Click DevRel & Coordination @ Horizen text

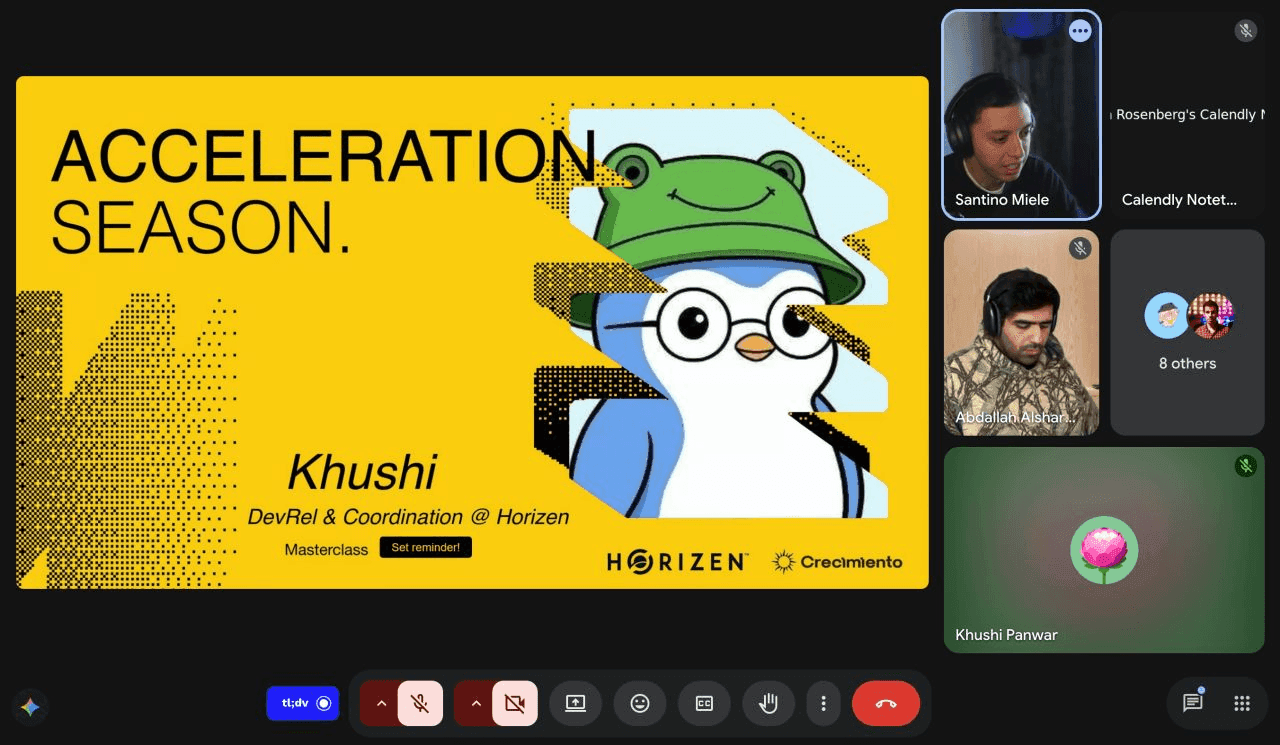408,517
